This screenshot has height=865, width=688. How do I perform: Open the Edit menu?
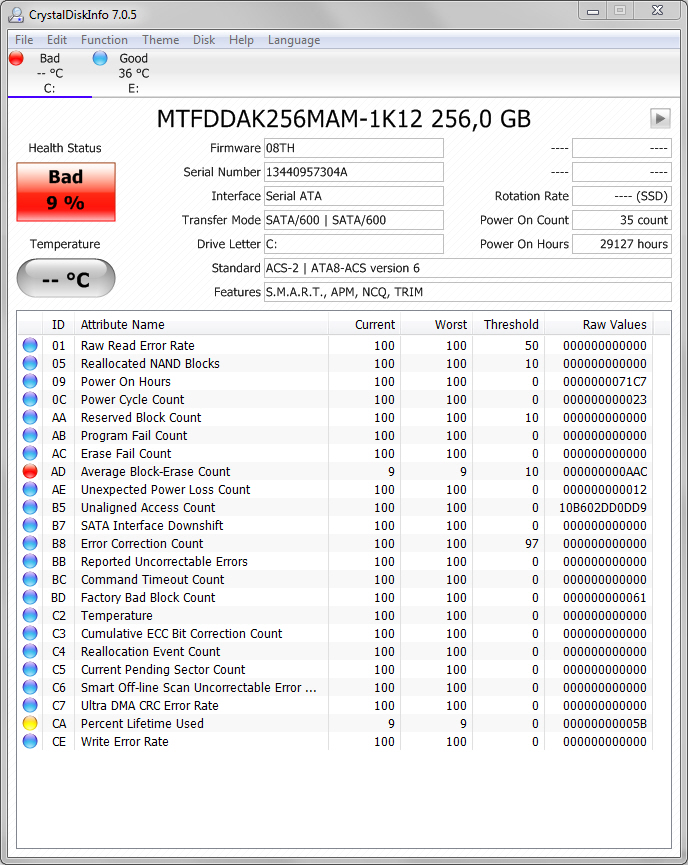click(x=57, y=40)
